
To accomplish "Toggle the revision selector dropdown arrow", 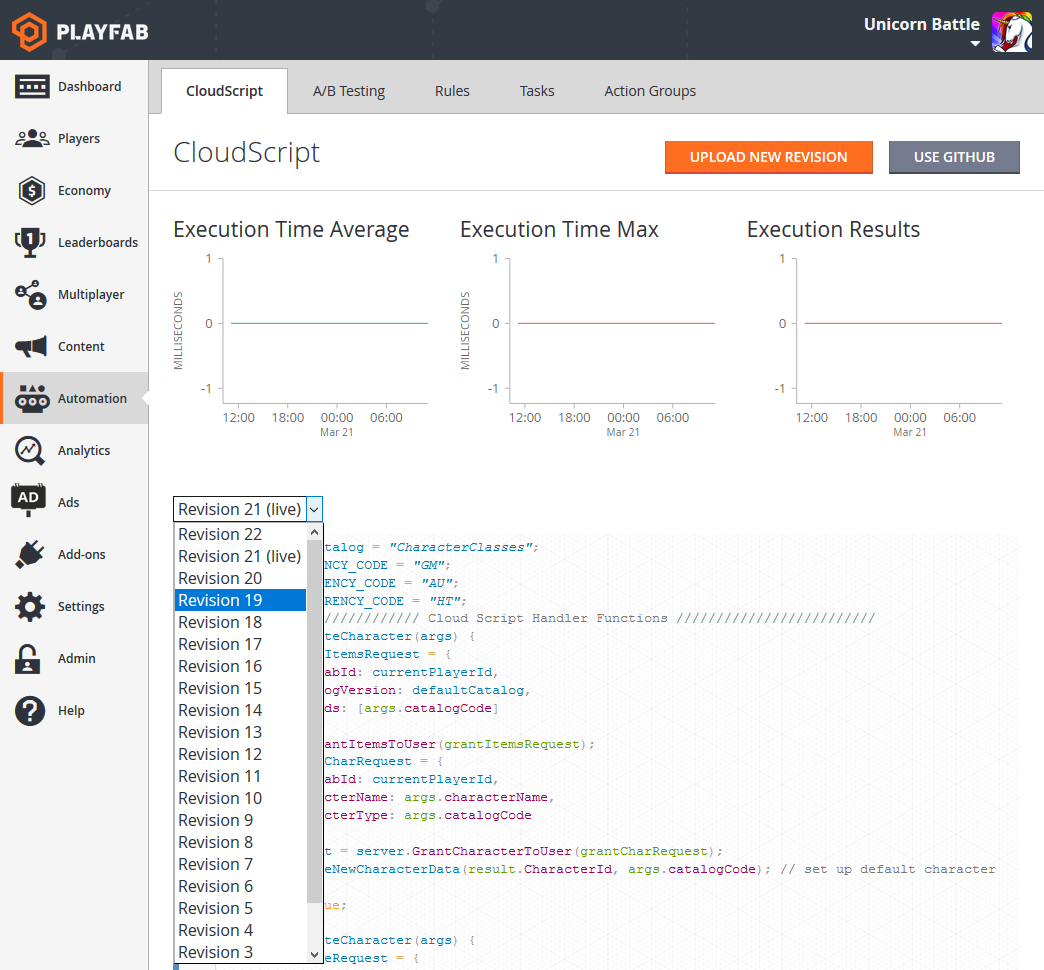I will [314, 509].
